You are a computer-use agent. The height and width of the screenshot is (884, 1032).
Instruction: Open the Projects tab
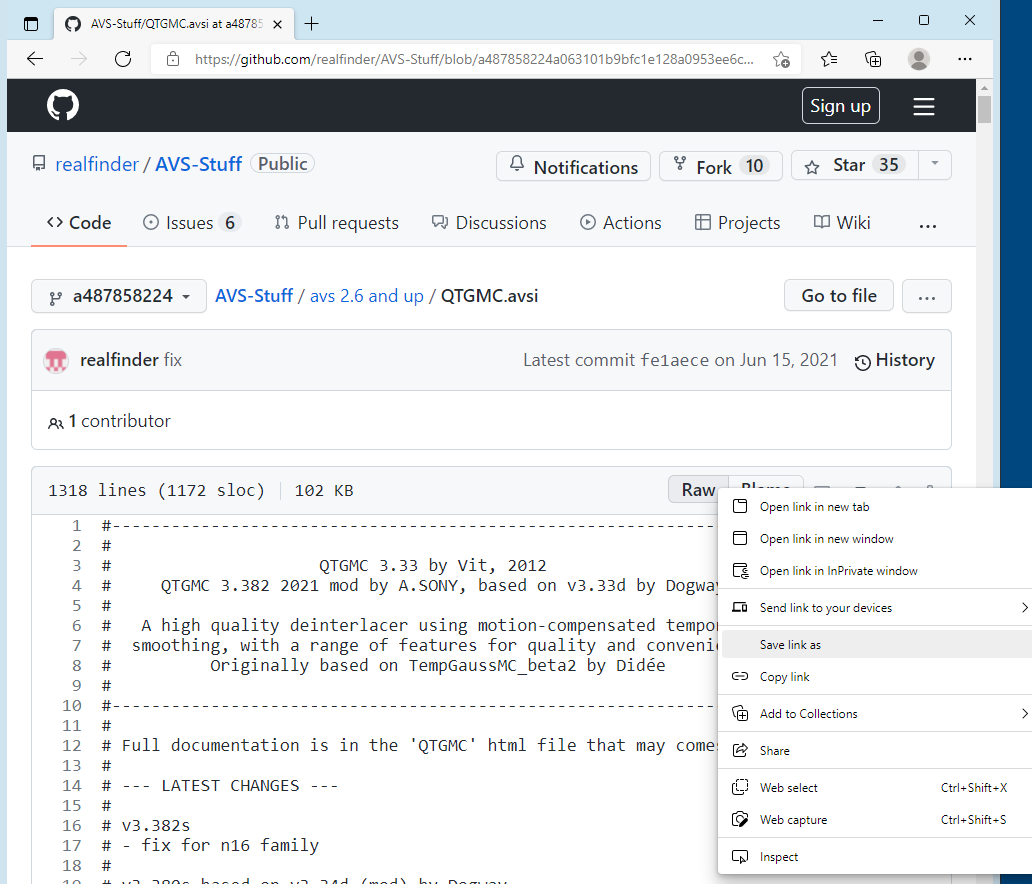coord(737,223)
